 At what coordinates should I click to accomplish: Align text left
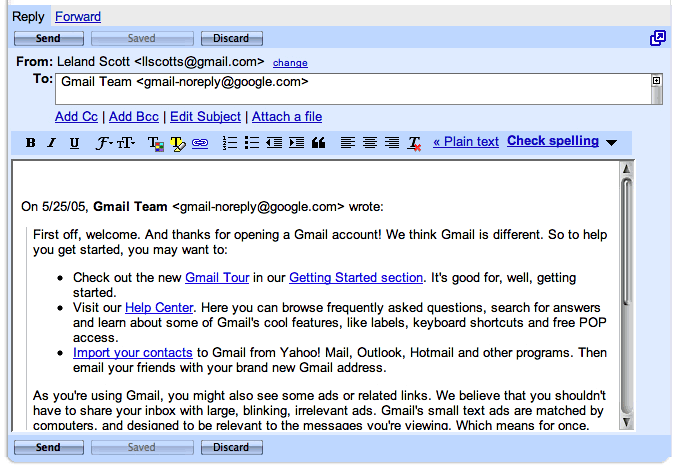tap(348, 142)
